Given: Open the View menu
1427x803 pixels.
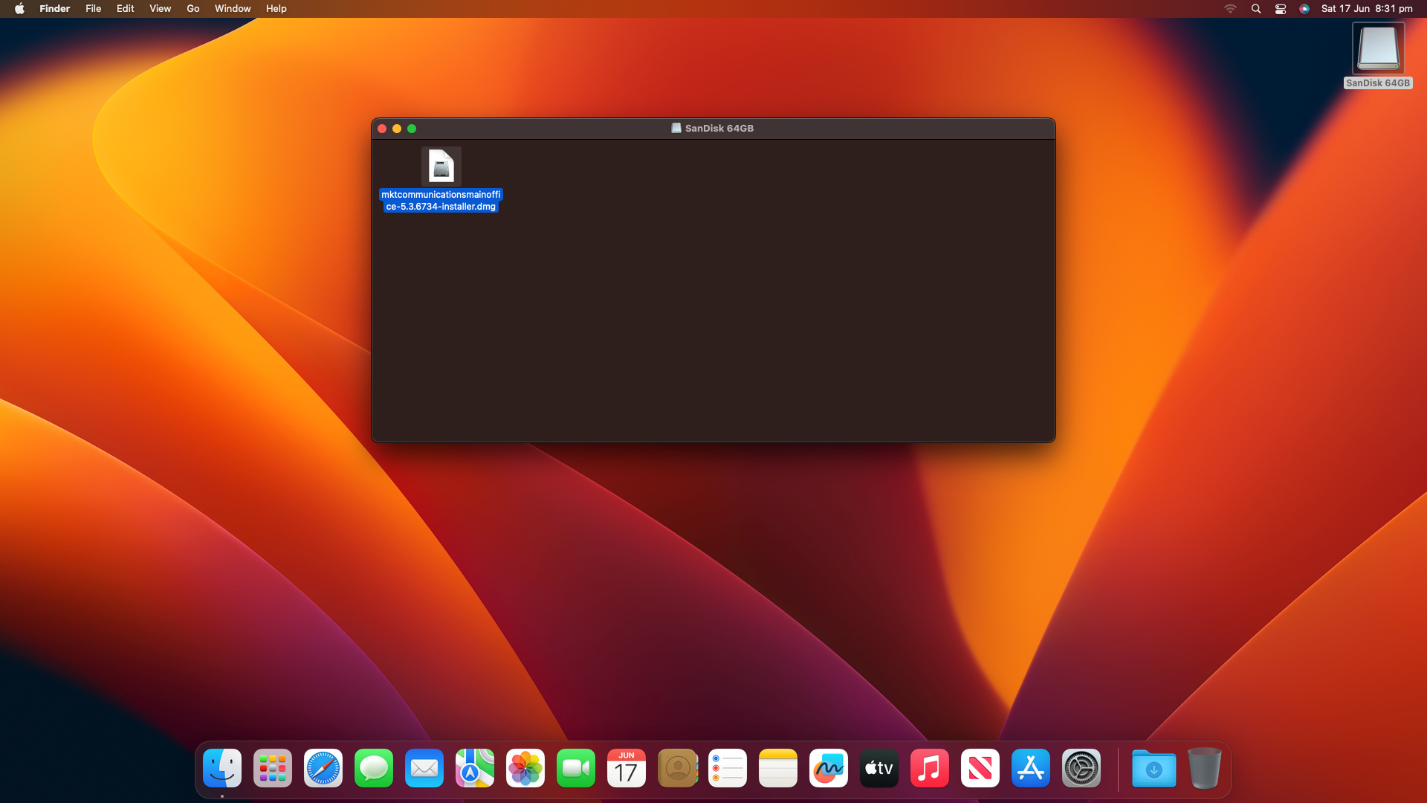Looking at the screenshot, I should pos(160,8).
